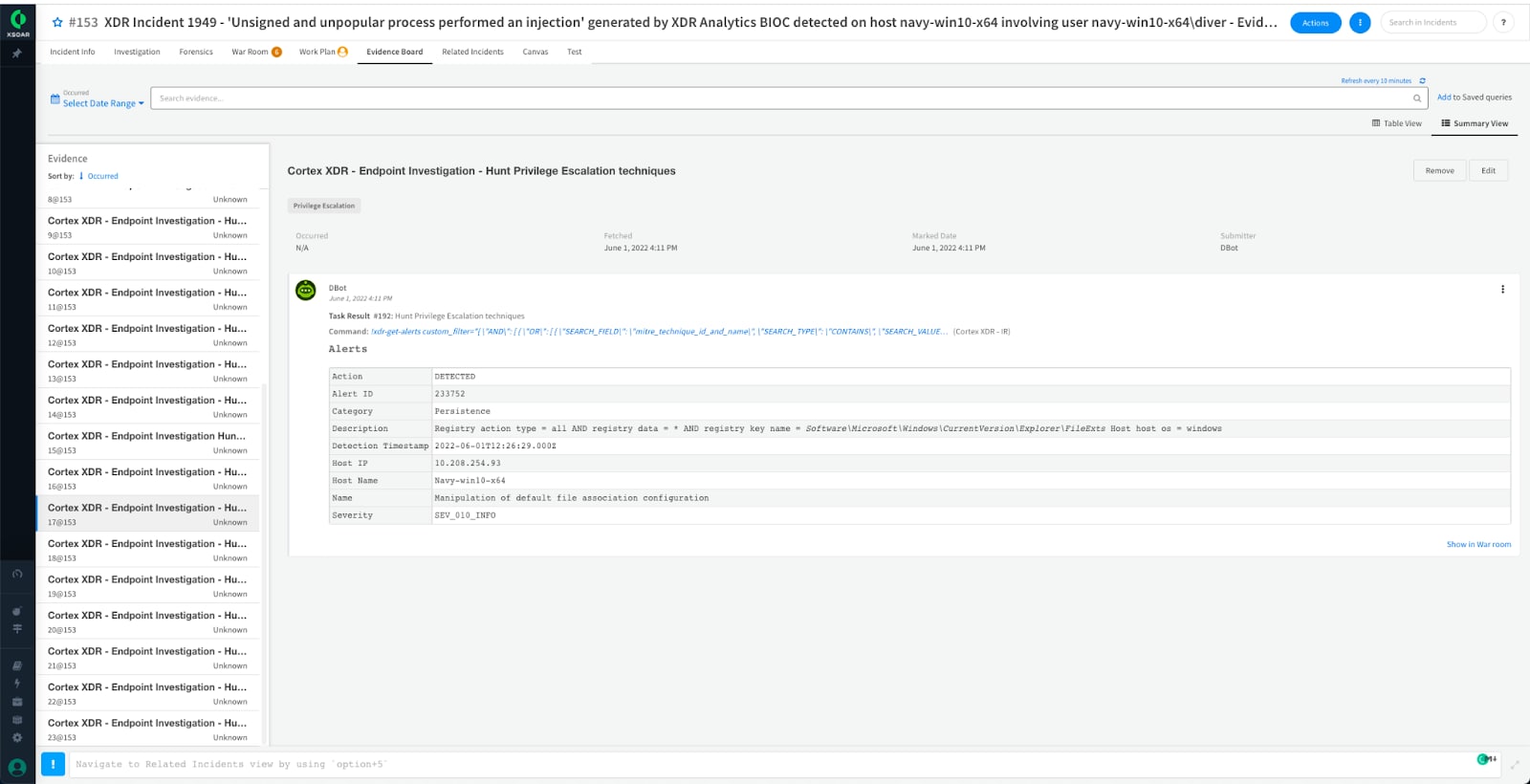The width and height of the screenshot is (1530, 784).
Task: Click the blue exclamation command button
Action: click(x=53, y=764)
